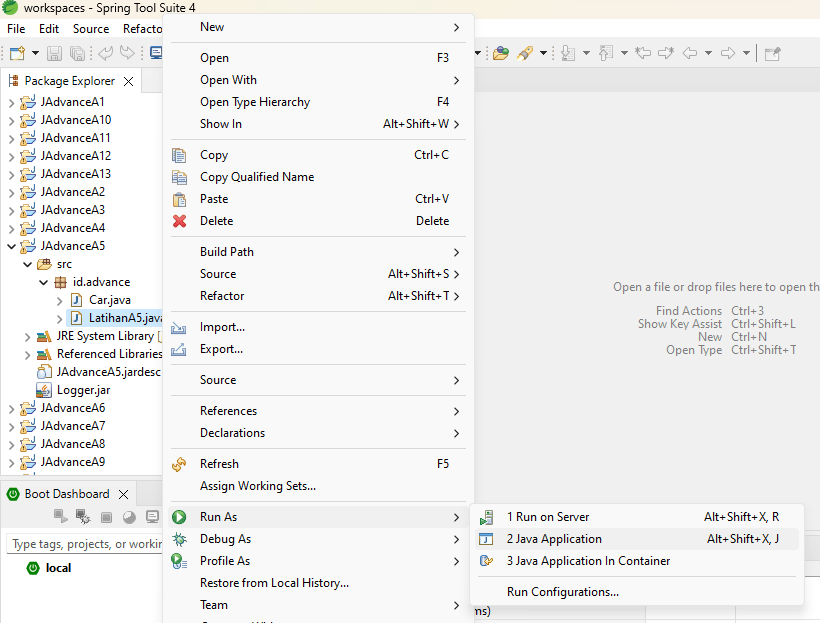Expand JRE System Library node
The image size is (820, 623).
coord(28,337)
